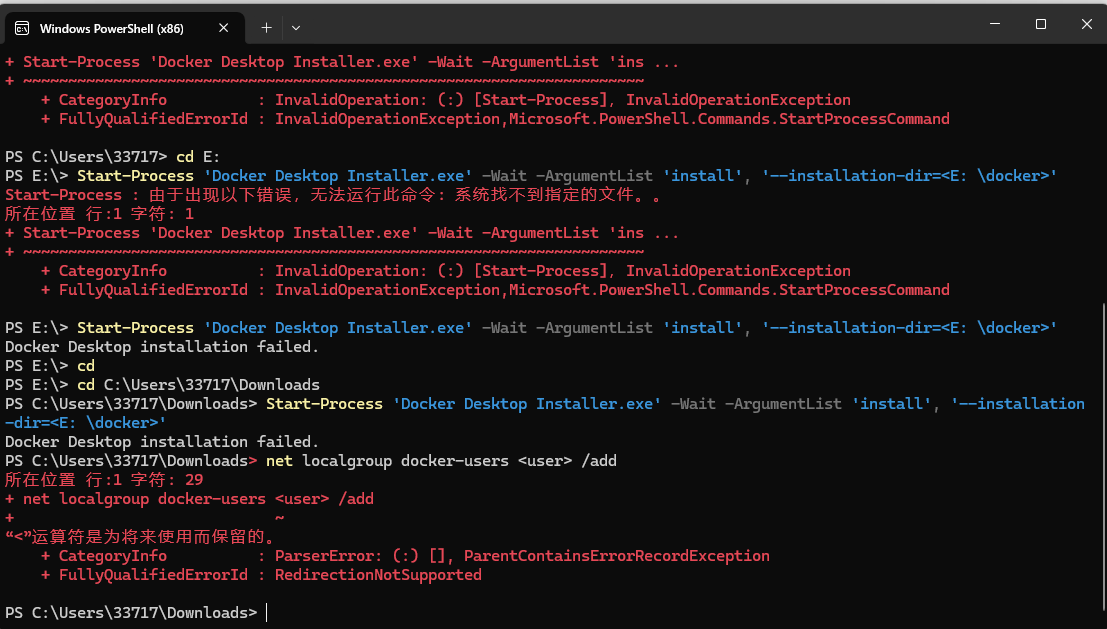
Task: Click the '所在位置 行:1 字符: 1' line
Action: coord(100,214)
